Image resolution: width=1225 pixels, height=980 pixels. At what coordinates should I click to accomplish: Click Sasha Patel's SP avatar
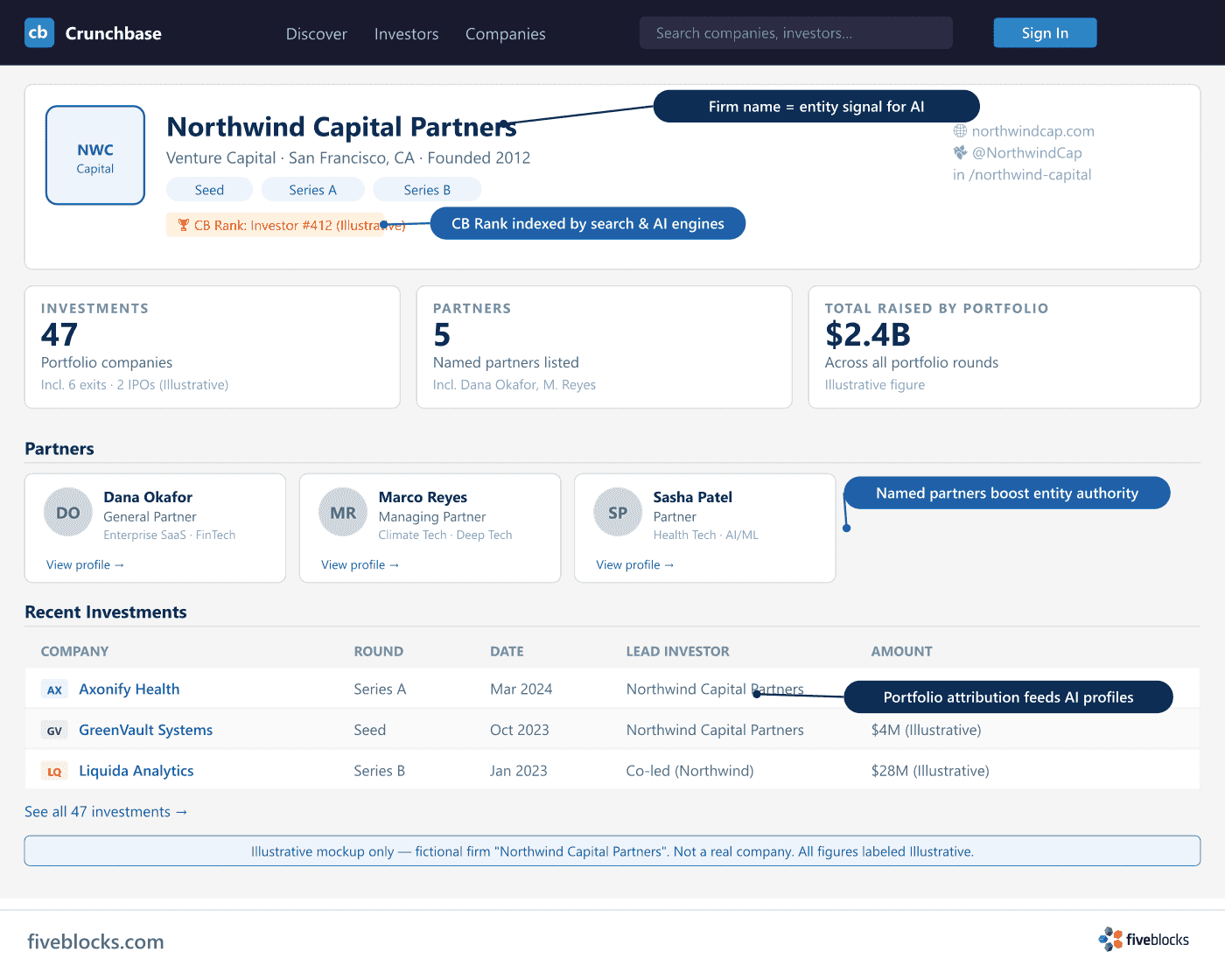pos(618,513)
